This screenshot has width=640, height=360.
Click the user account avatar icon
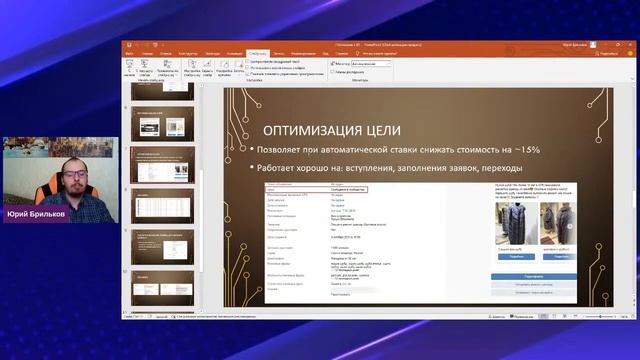(593, 44)
